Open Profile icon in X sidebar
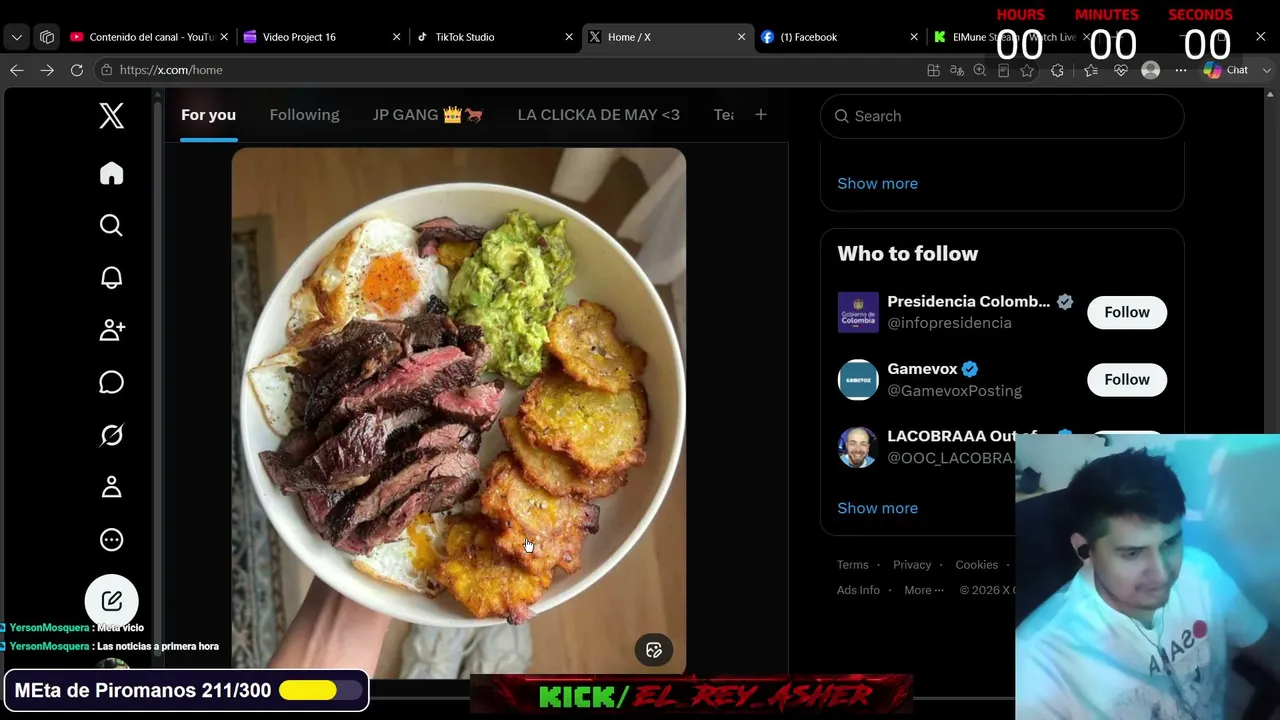Screen dimensions: 1280x720 (x=111, y=487)
